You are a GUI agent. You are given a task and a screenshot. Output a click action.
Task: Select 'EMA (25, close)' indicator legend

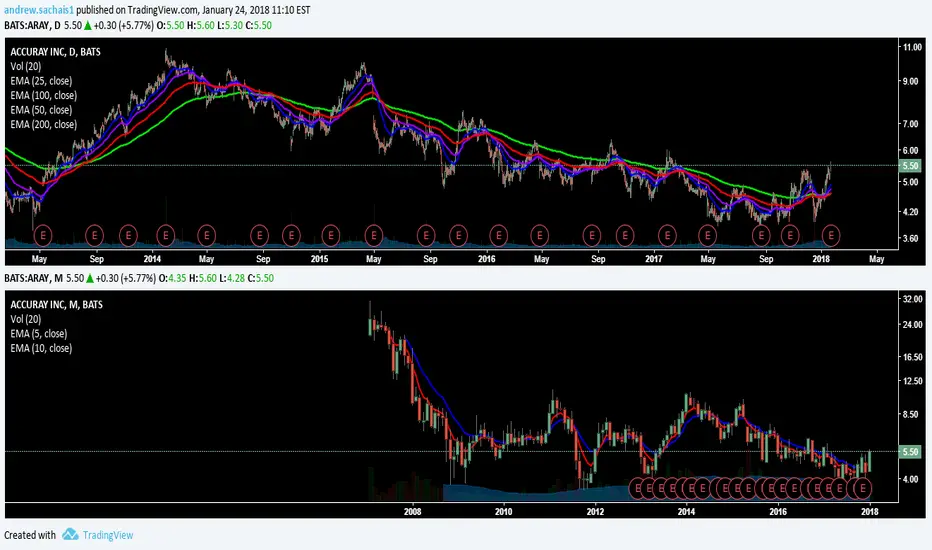tap(41, 81)
